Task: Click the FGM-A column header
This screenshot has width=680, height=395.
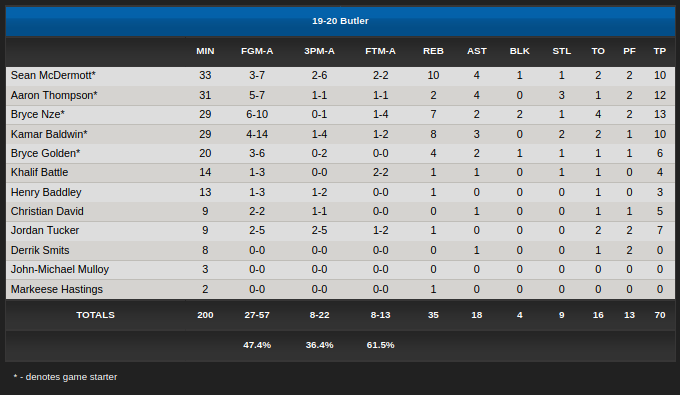Action: [257, 51]
